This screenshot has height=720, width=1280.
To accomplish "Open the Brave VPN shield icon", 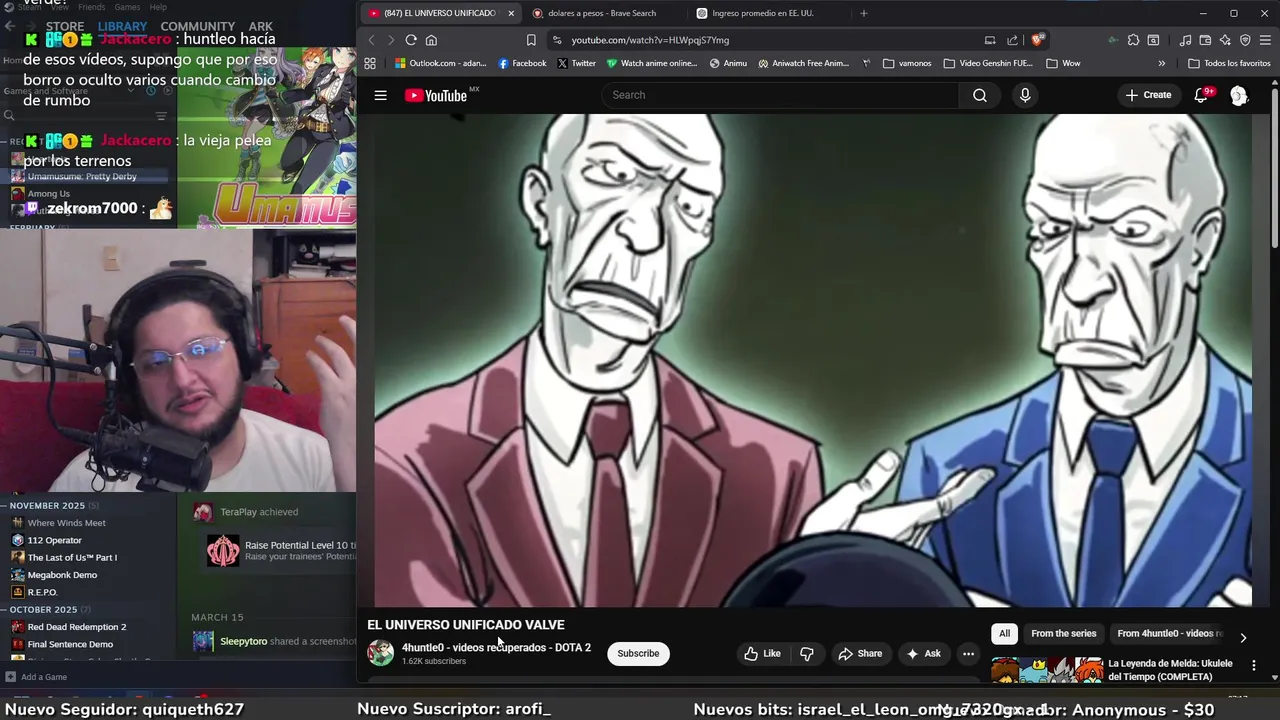I will point(1245,40).
